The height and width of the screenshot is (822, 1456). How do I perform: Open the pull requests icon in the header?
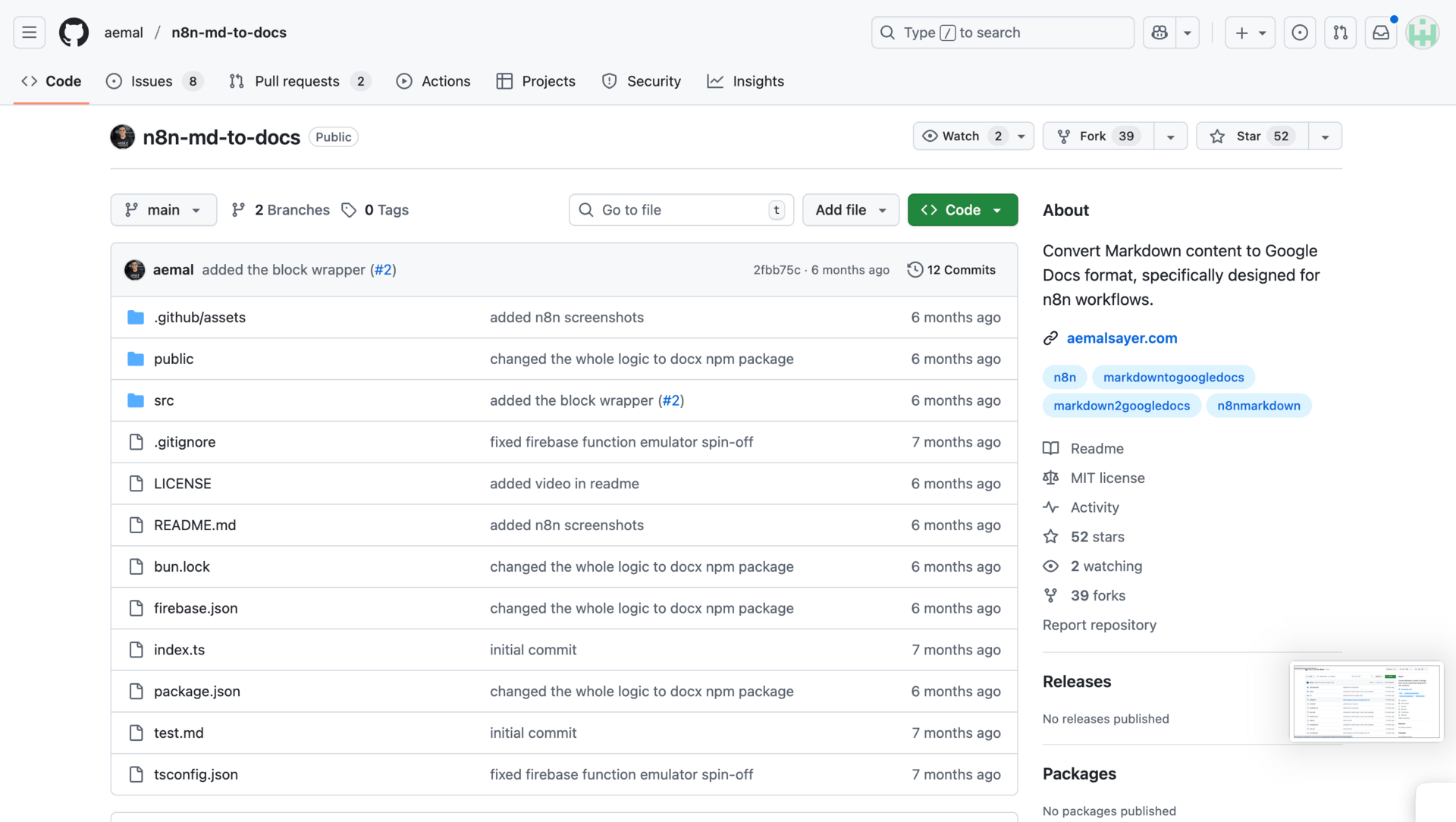1340,33
